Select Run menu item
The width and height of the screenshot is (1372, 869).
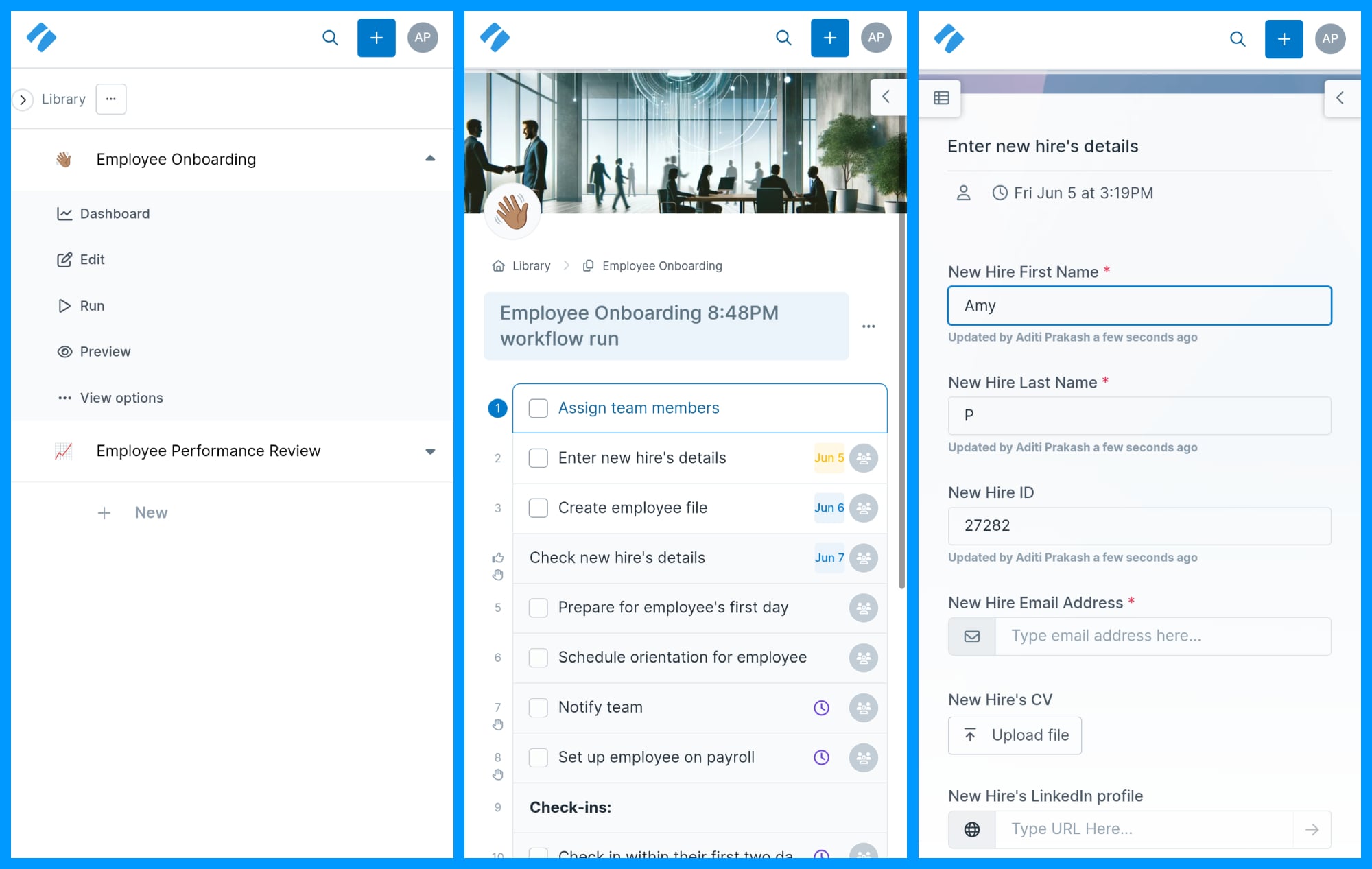80,306
